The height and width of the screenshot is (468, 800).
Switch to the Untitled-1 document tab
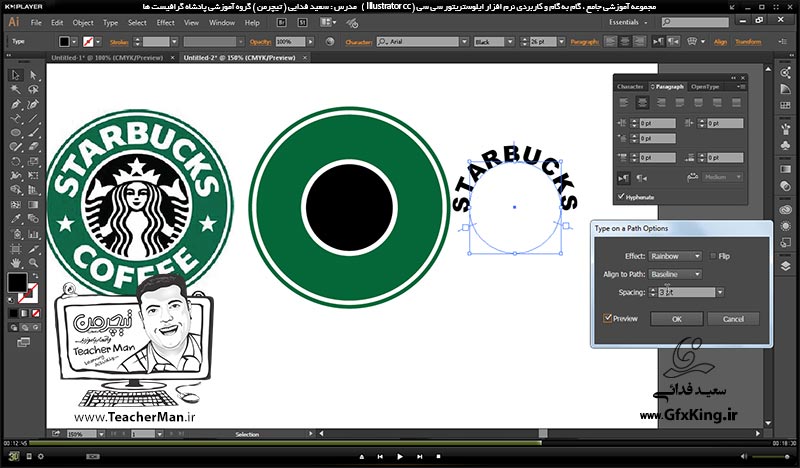(107, 58)
